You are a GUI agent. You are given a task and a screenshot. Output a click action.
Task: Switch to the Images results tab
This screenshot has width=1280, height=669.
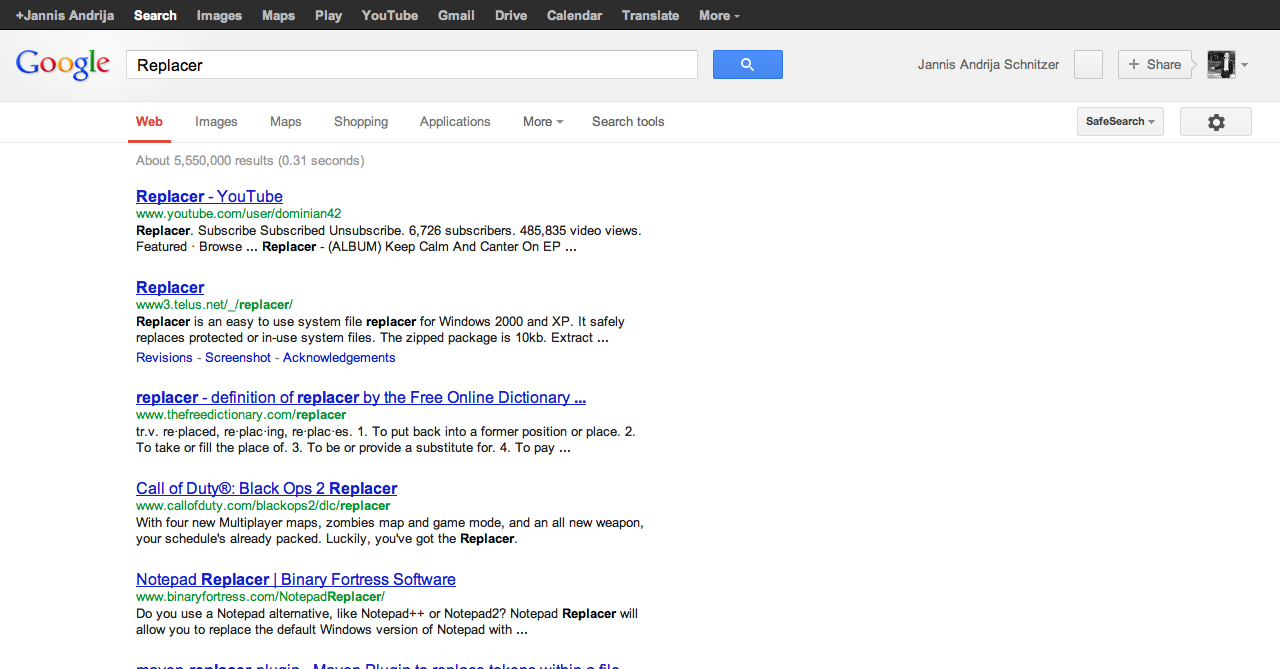click(x=216, y=122)
